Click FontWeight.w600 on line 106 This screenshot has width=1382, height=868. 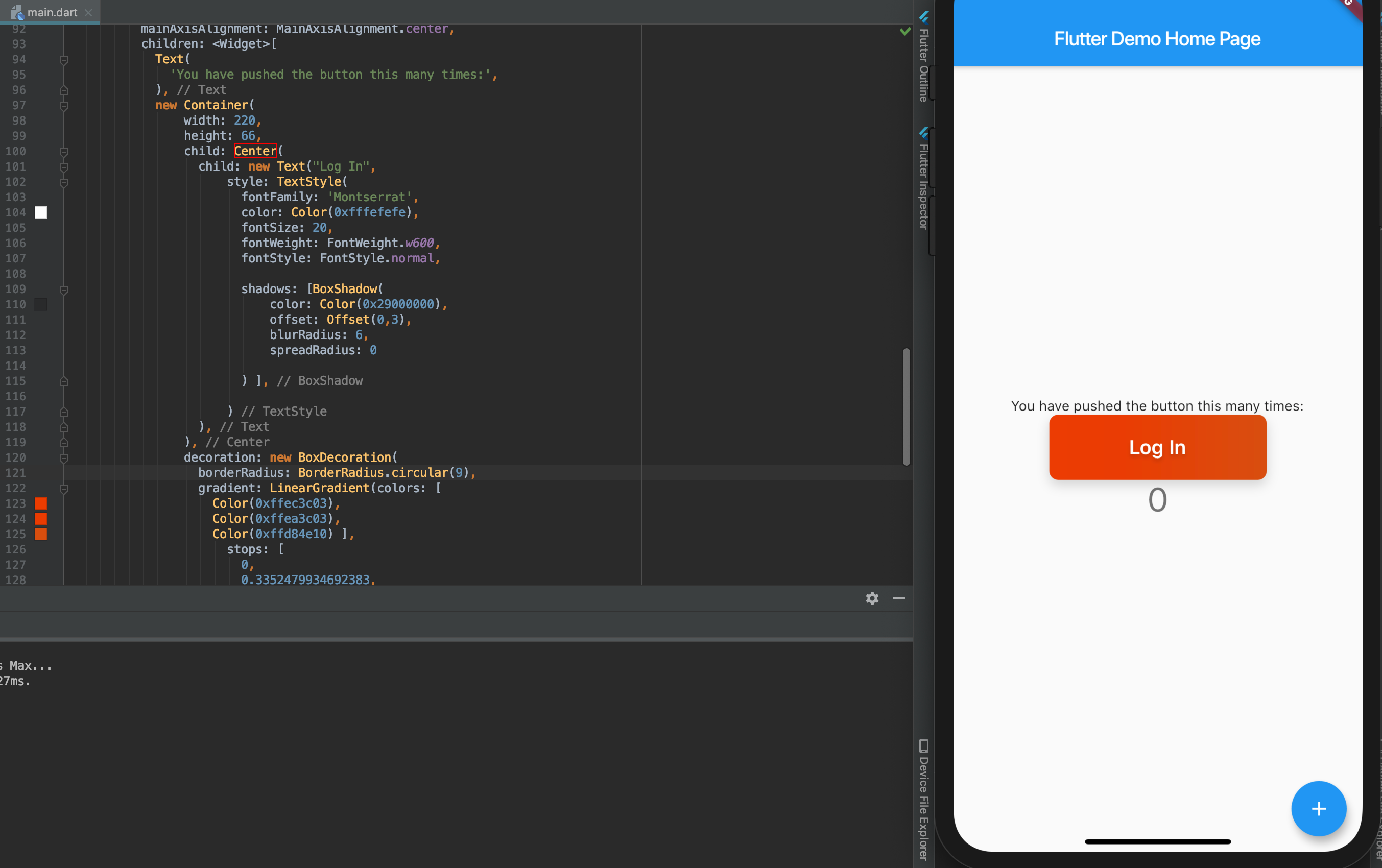(380, 243)
